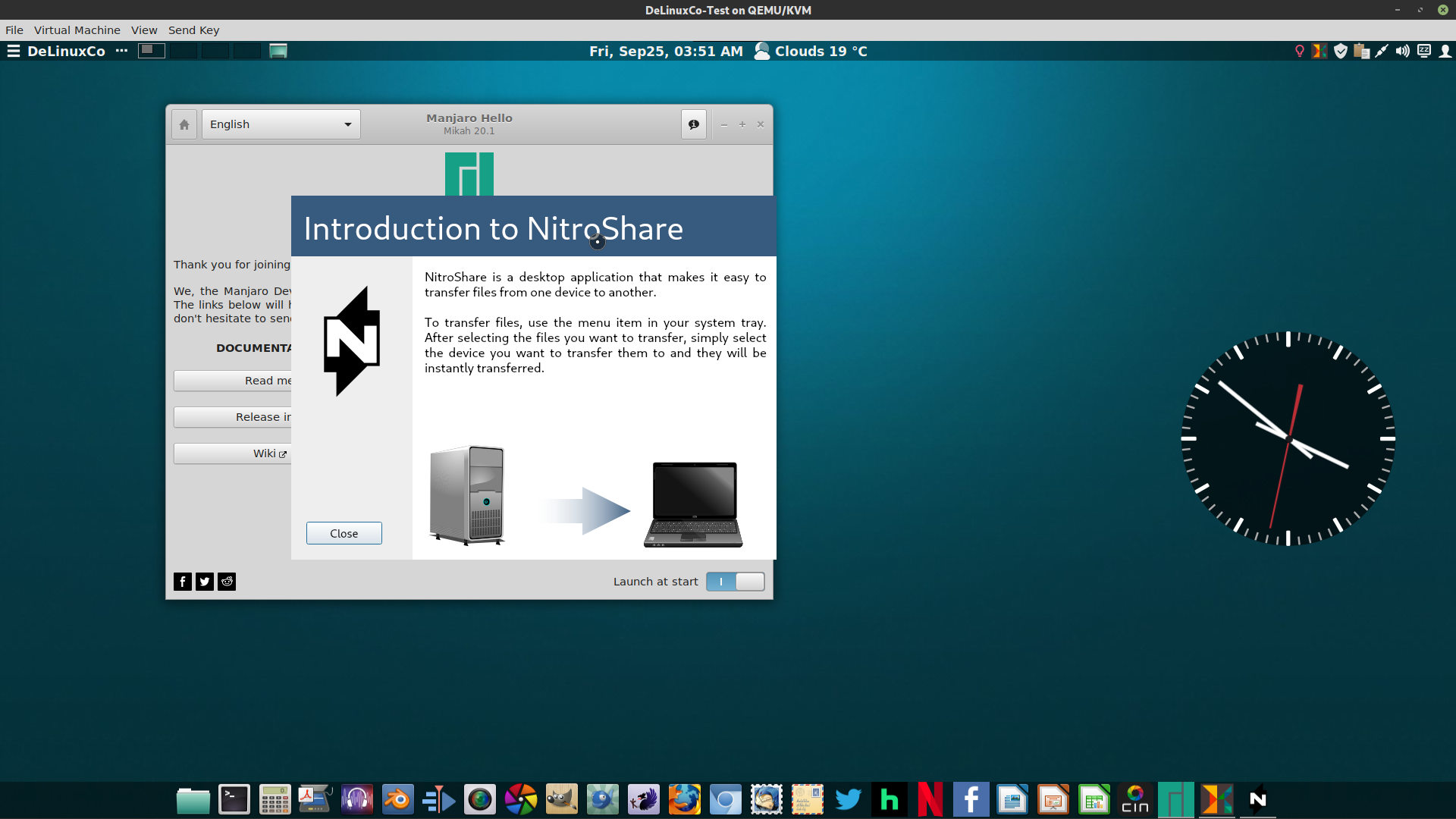Open the Send Key menu
Screen dimensions: 1456x819
pyautogui.click(x=193, y=30)
